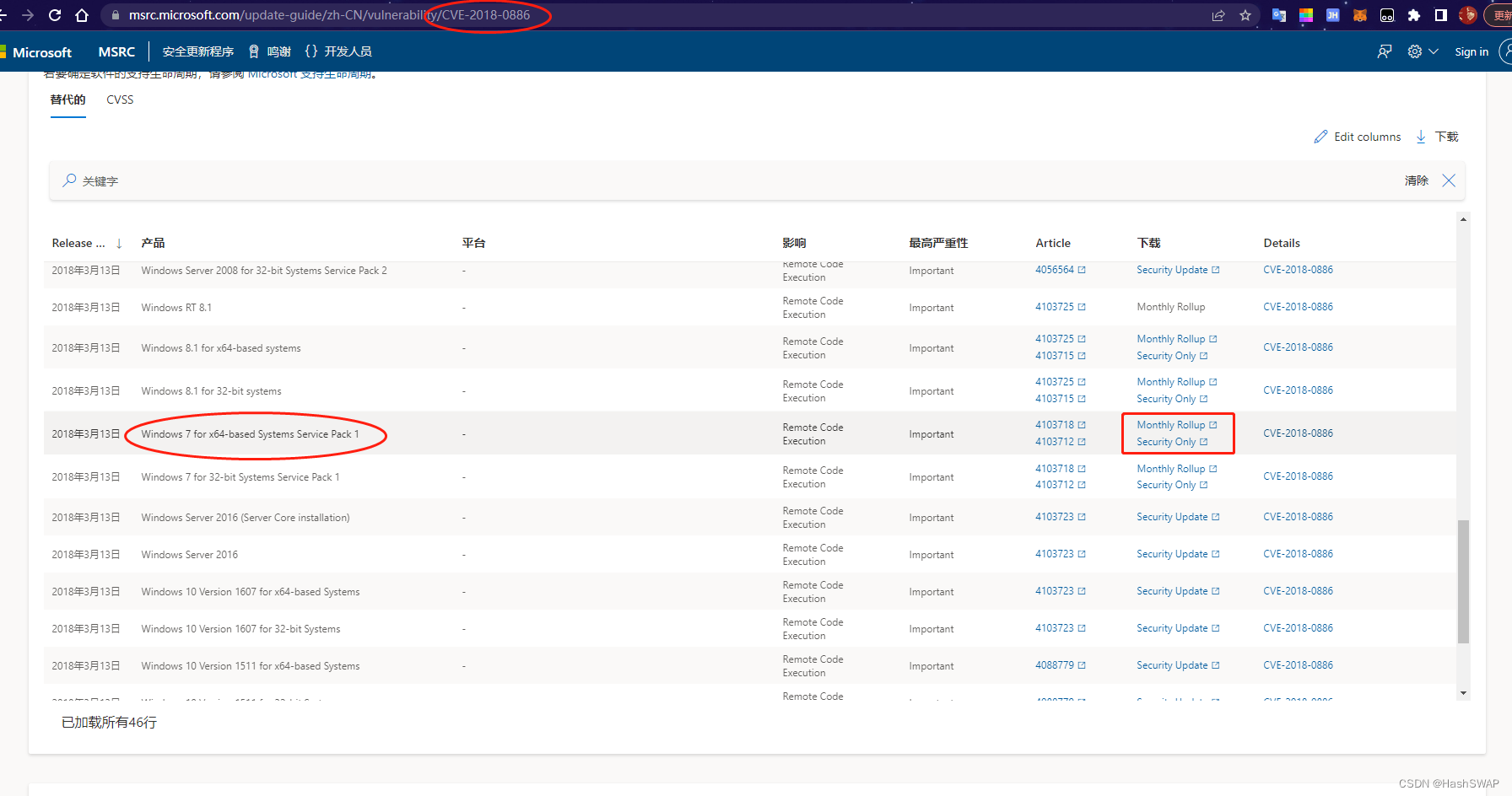Click the Details column header
The height and width of the screenshot is (796, 1512).
tap(1282, 243)
